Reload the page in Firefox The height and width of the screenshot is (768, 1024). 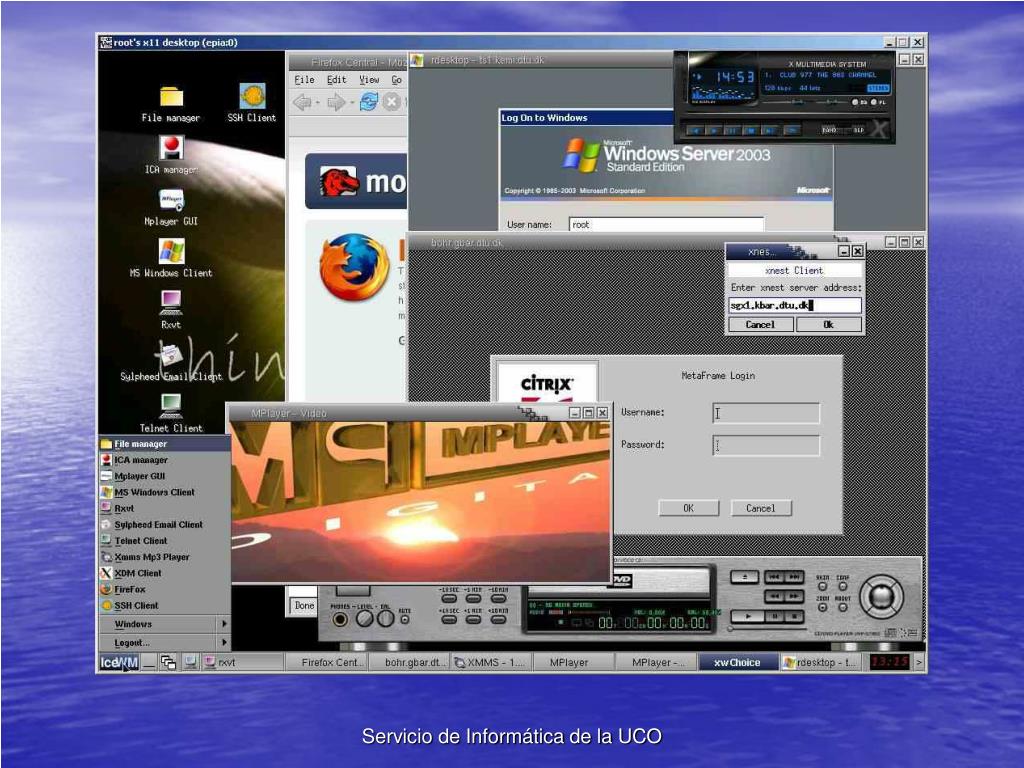[x=369, y=103]
